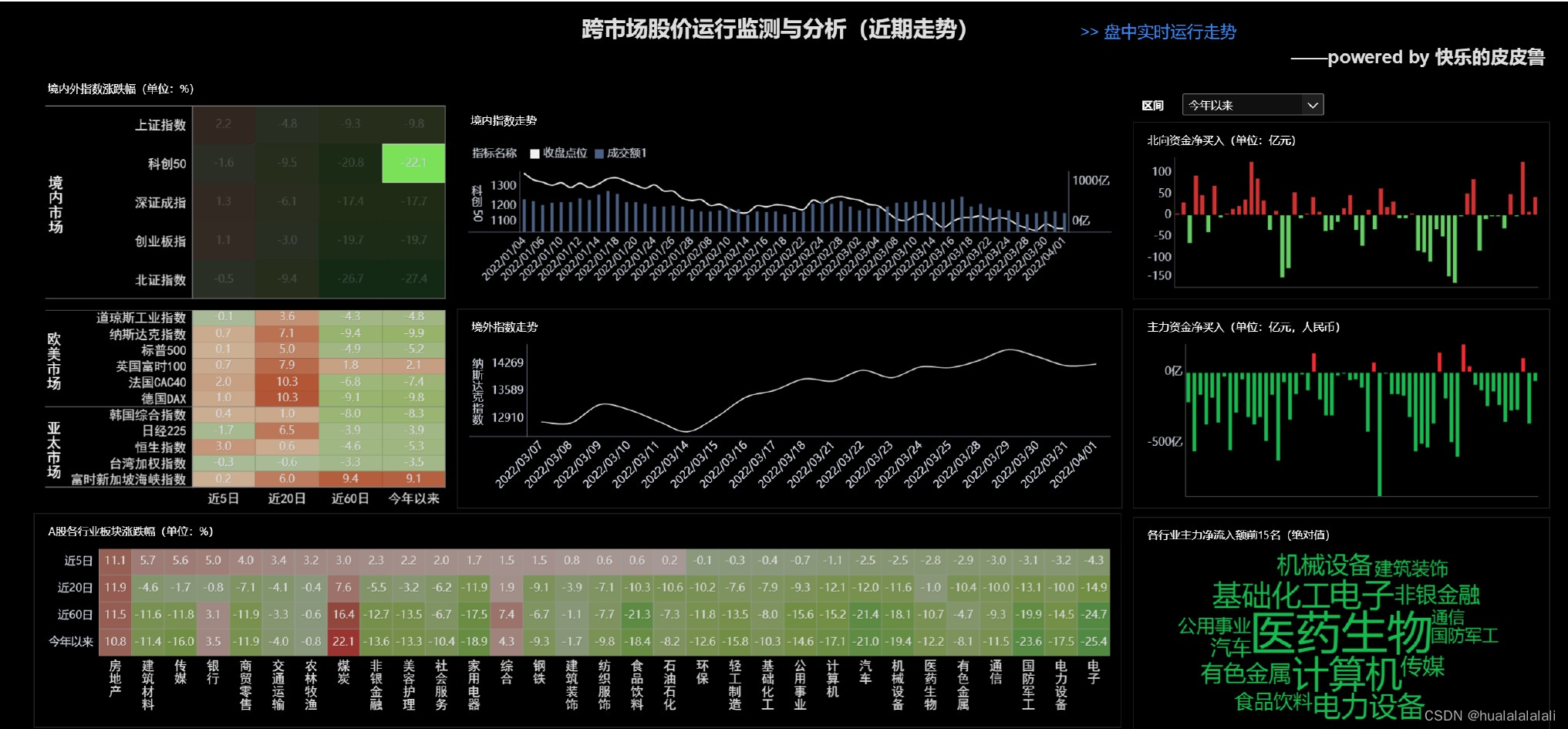This screenshot has width=1568, height=729.
Task: Click the 2022/03/15 date on 境外指数走势 axis
Action: coord(694,464)
